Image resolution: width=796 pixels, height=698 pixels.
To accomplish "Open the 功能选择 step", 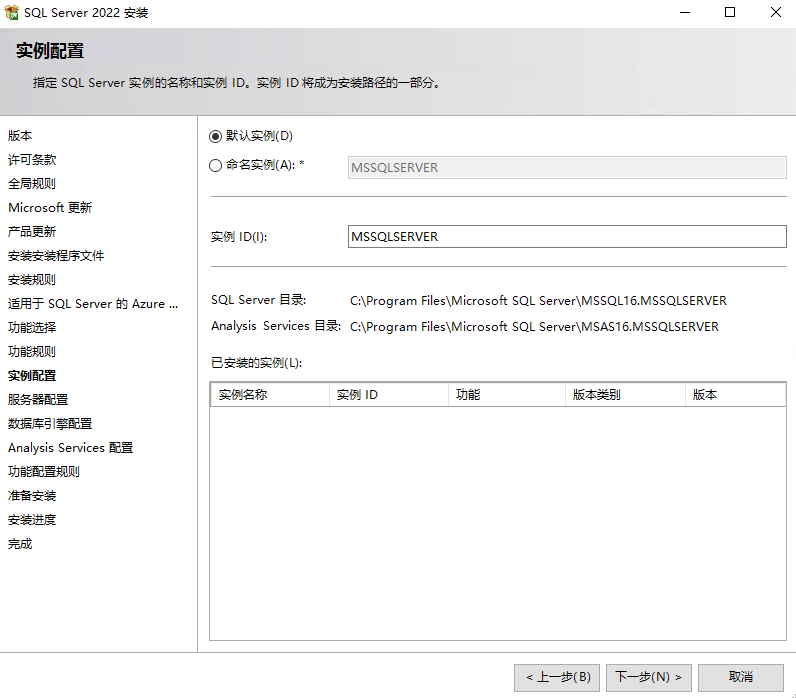I will click(32, 327).
